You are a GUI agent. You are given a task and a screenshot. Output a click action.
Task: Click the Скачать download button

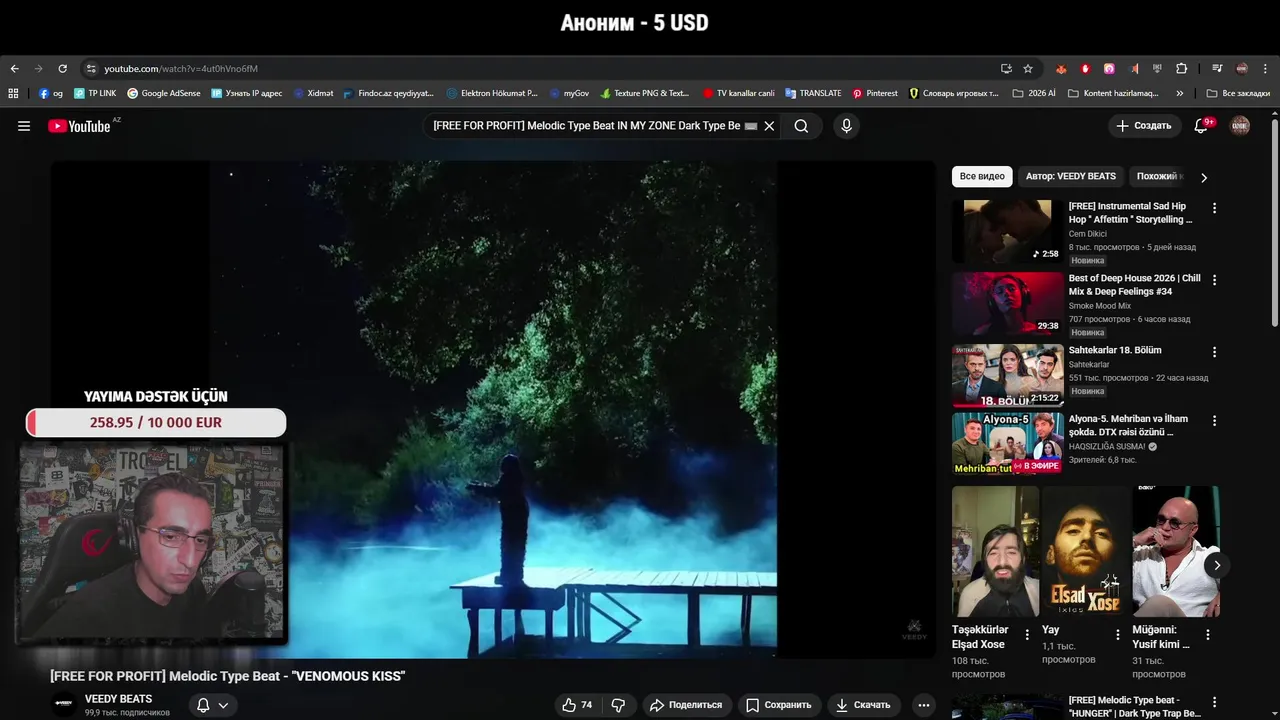[x=863, y=705]
